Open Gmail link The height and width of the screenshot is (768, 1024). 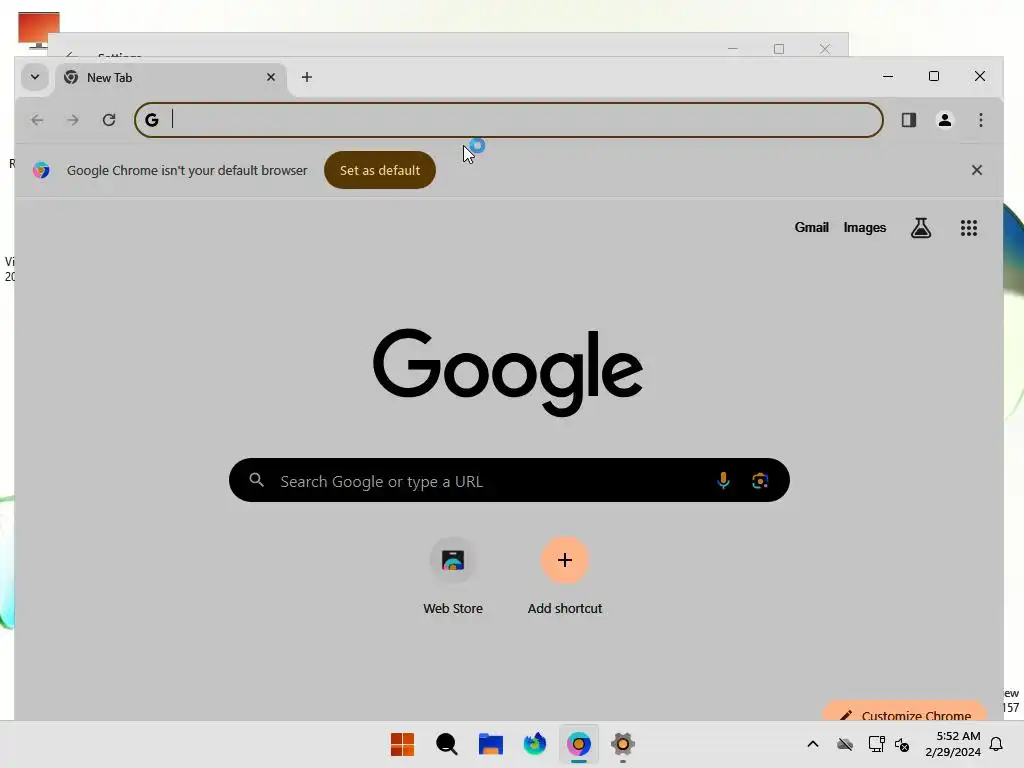pos(812,227)
